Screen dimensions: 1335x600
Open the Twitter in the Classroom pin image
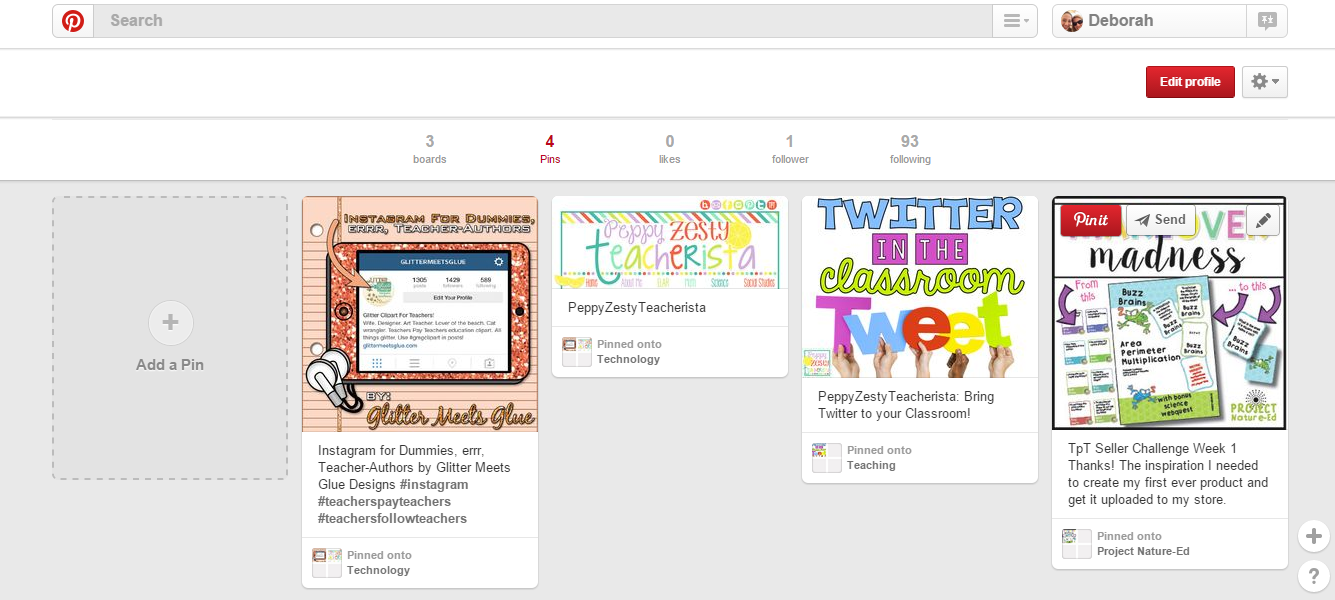point(920,287)
